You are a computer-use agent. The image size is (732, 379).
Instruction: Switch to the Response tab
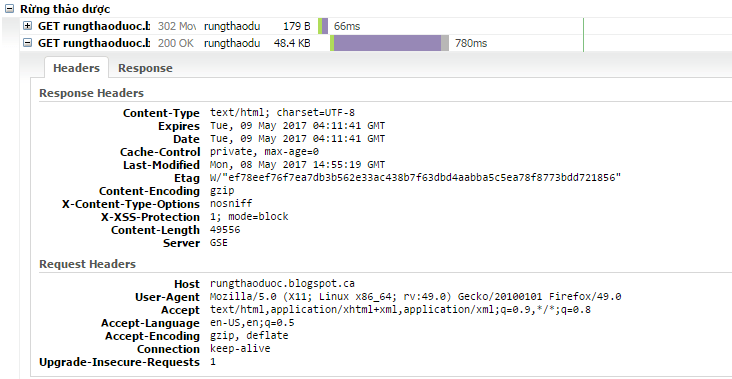point(145,68)
